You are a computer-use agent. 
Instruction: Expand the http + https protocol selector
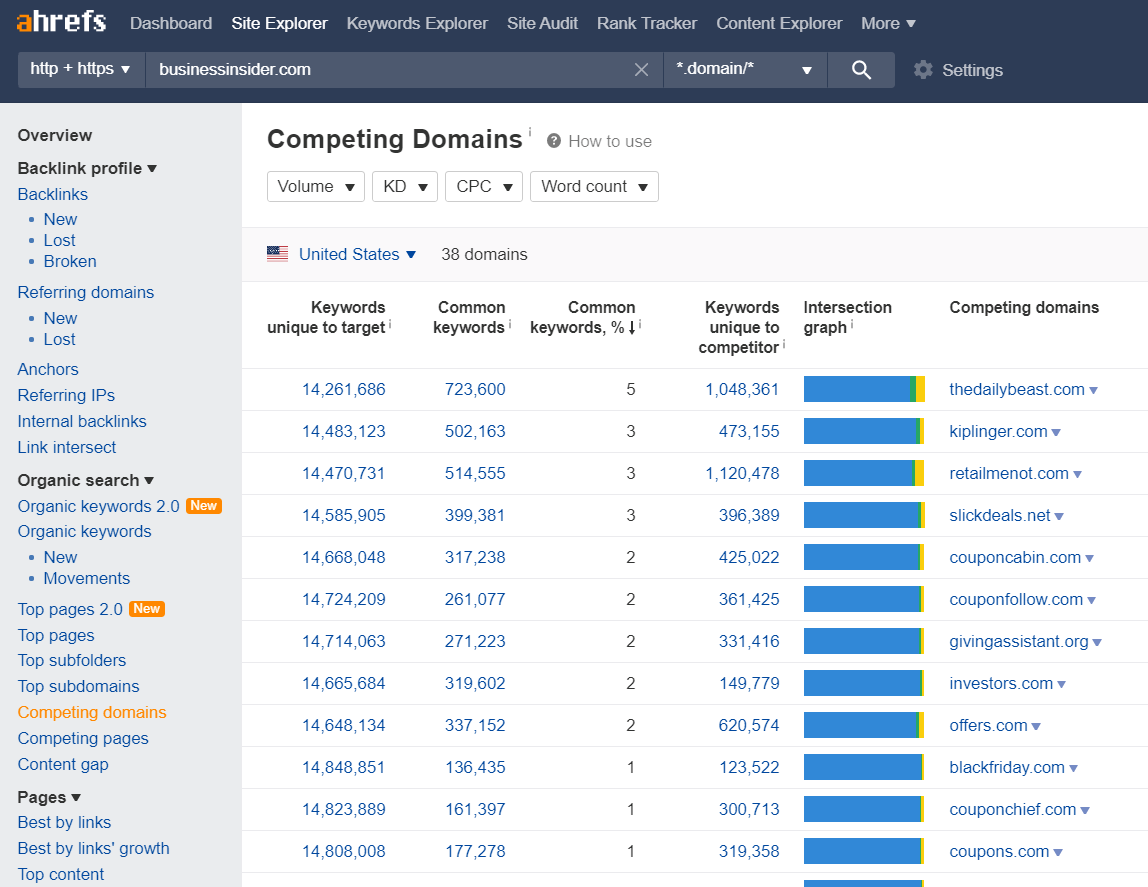81,70
